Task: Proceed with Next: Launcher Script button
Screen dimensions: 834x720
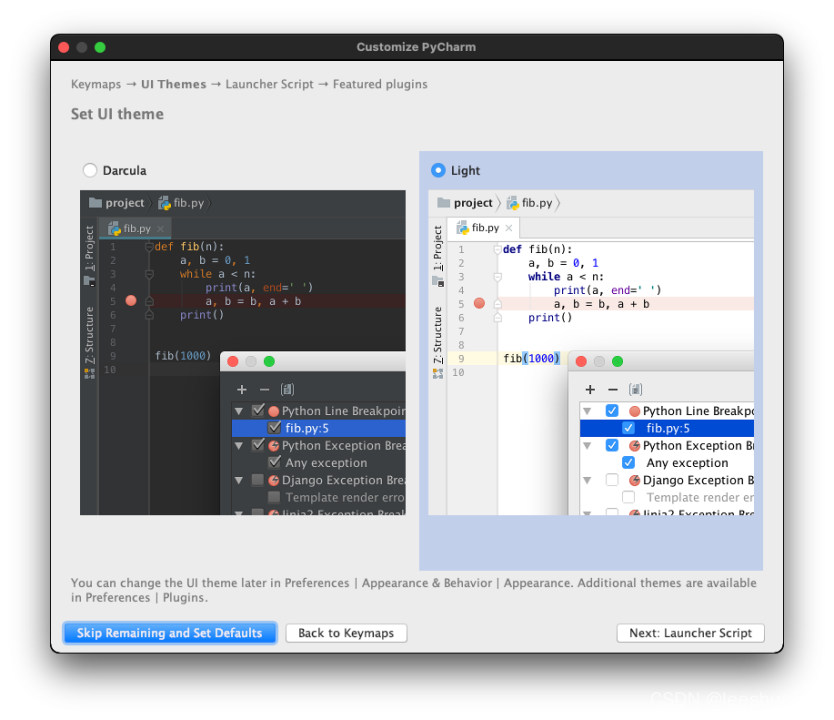Action: click(x=690, y=633)
